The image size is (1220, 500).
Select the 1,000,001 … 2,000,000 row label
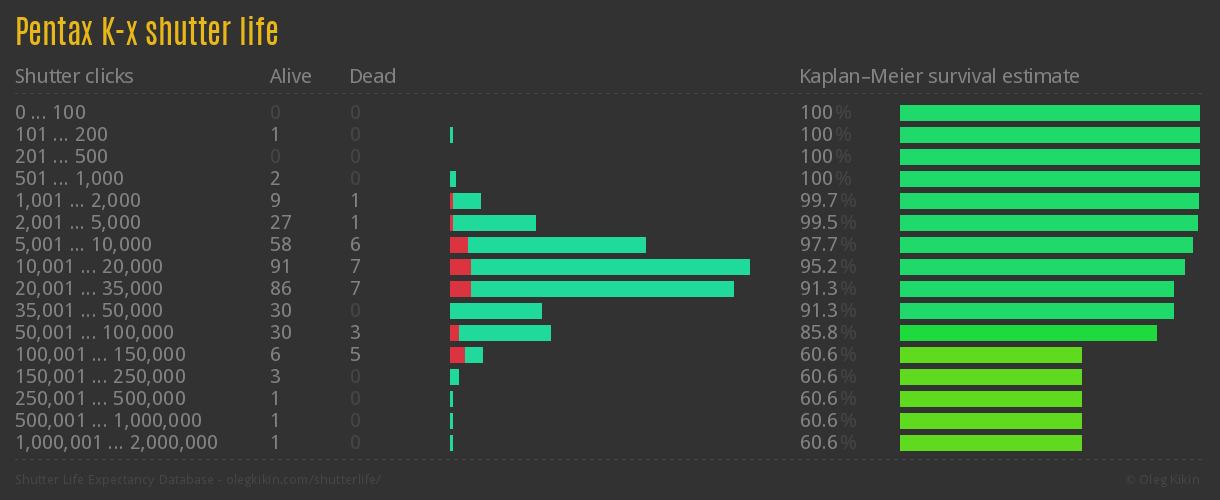tap(116, 443)
